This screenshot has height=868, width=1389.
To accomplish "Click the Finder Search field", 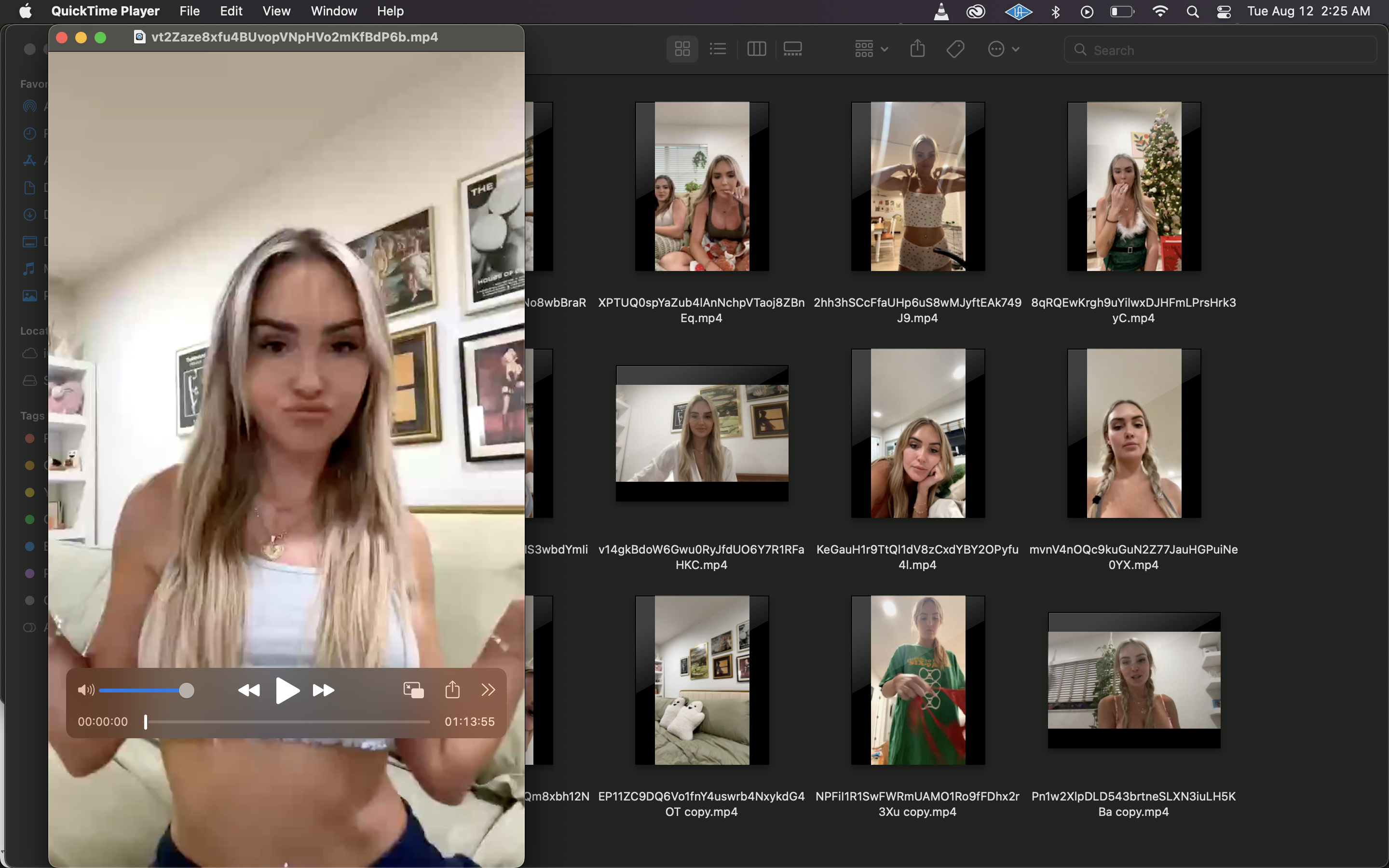I will [1223, 50].
